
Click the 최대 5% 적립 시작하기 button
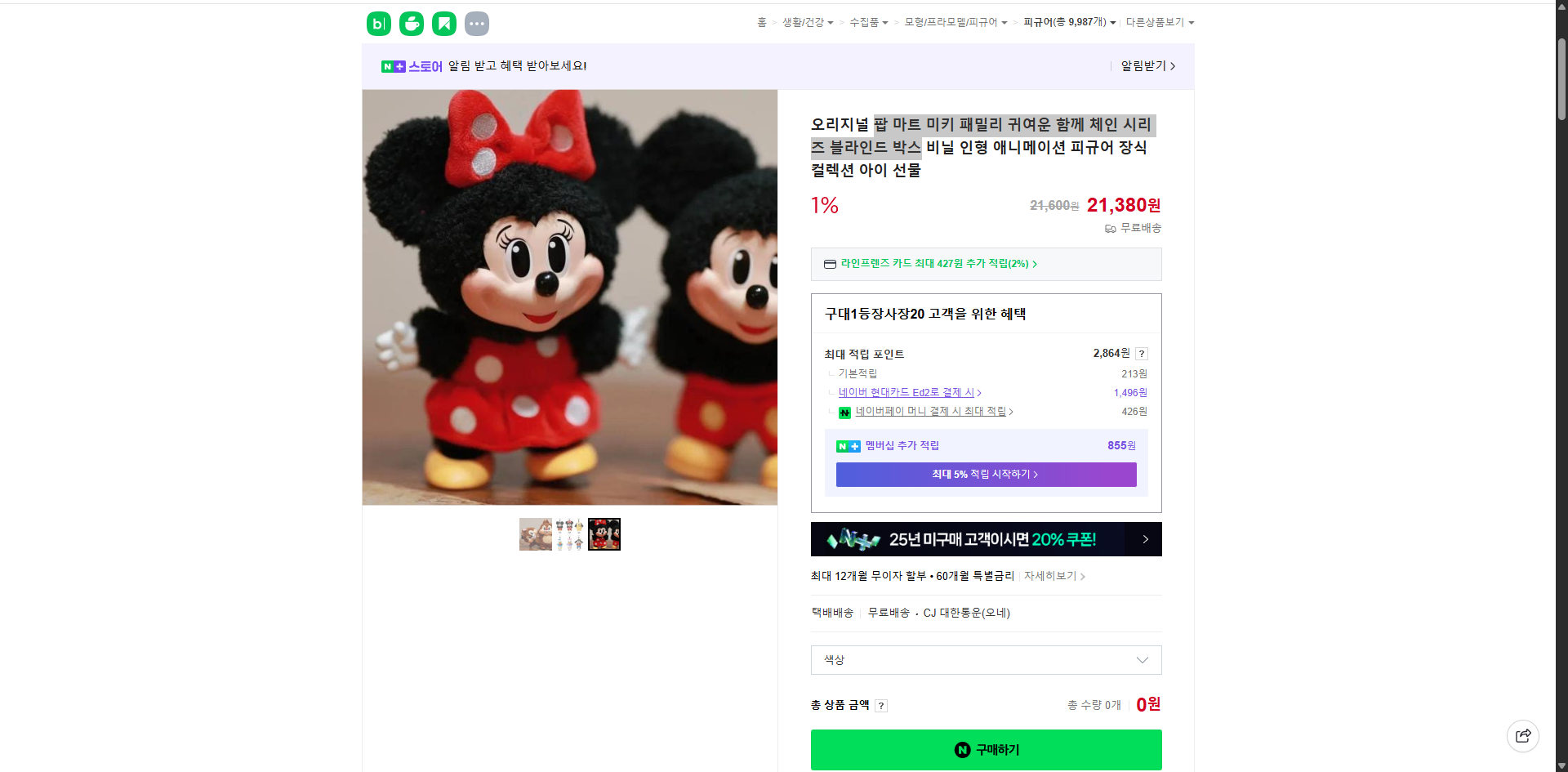985,475
